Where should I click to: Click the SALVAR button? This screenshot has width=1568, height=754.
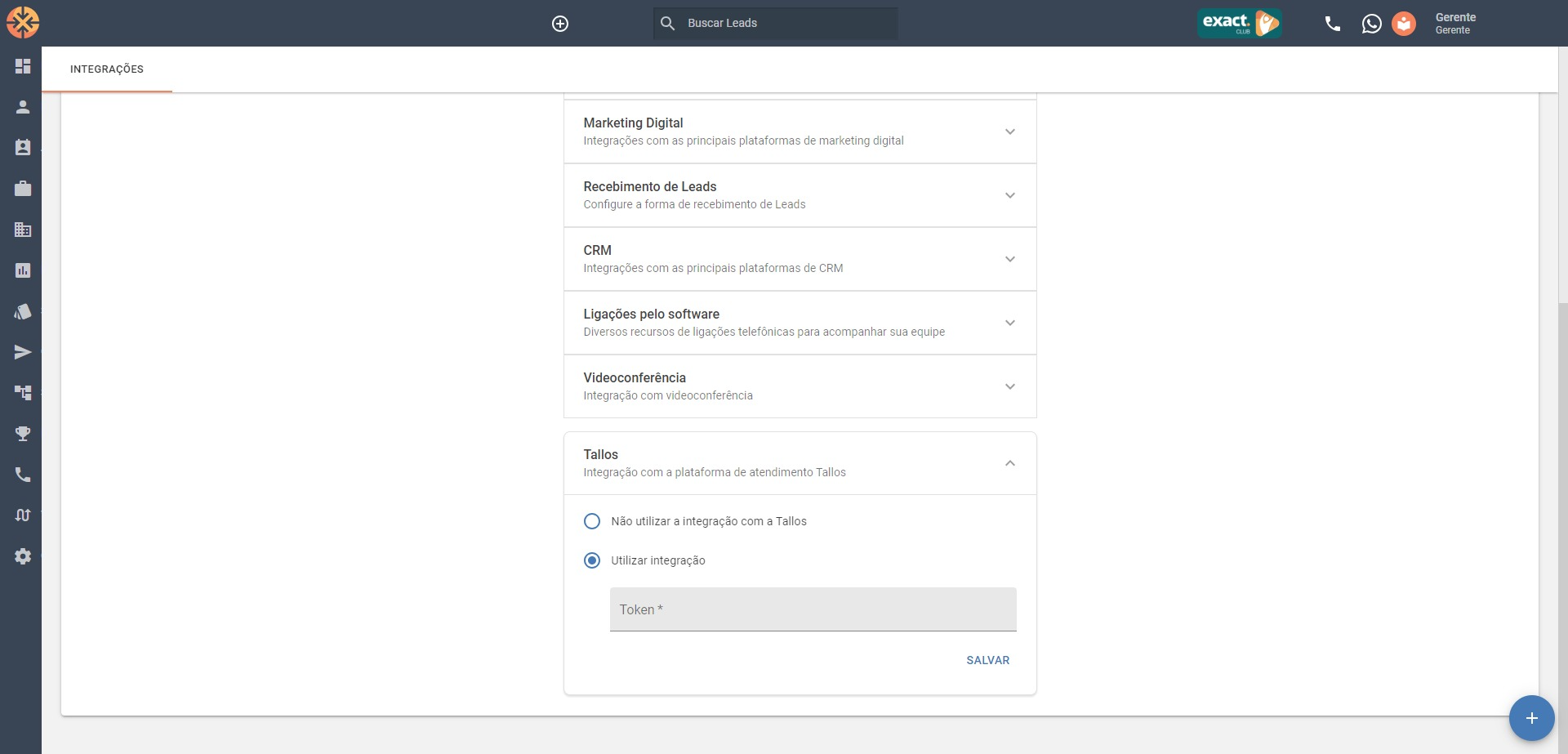tap(988, 660)
